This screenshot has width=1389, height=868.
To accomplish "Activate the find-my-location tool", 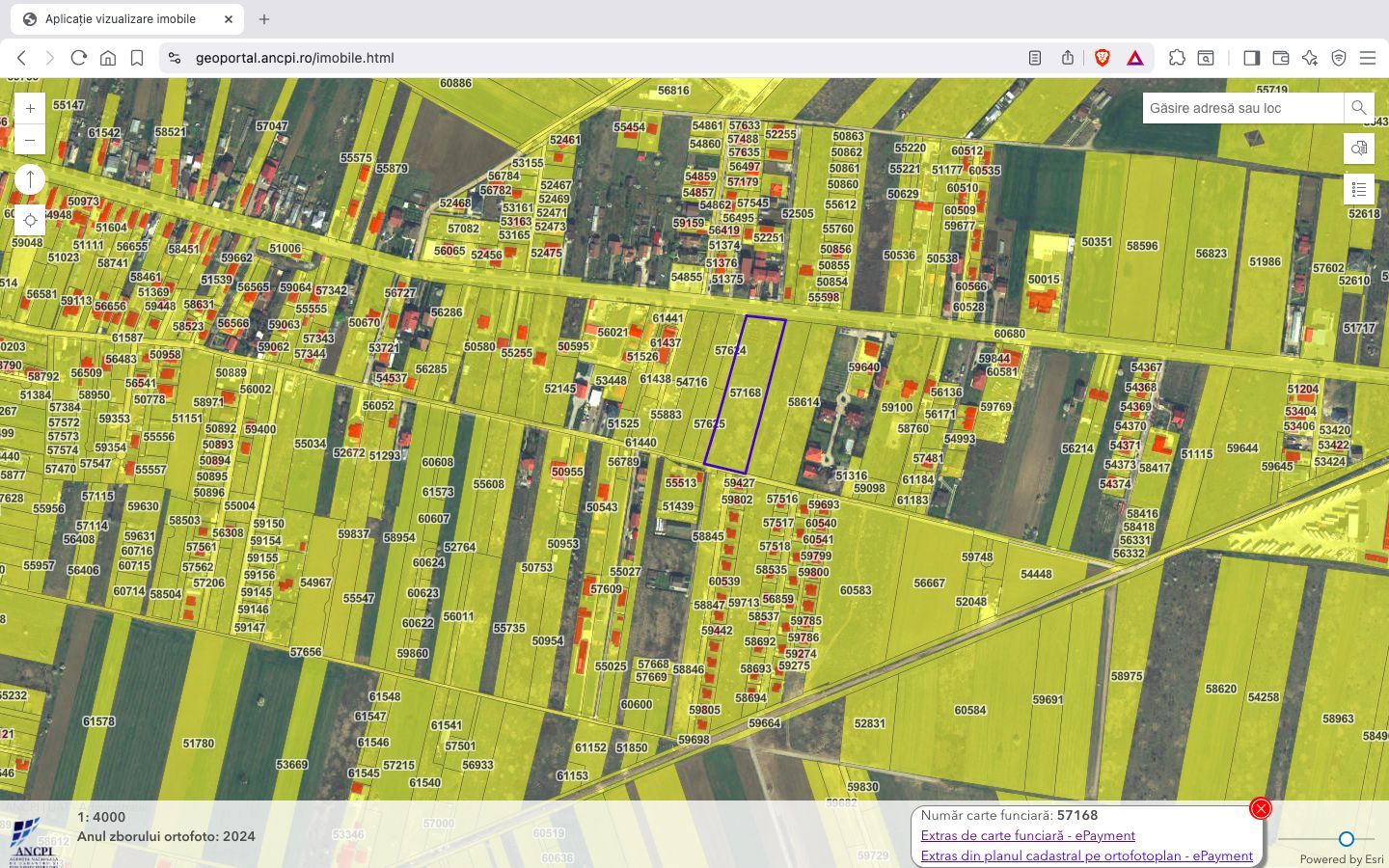I will pos(30,220).
